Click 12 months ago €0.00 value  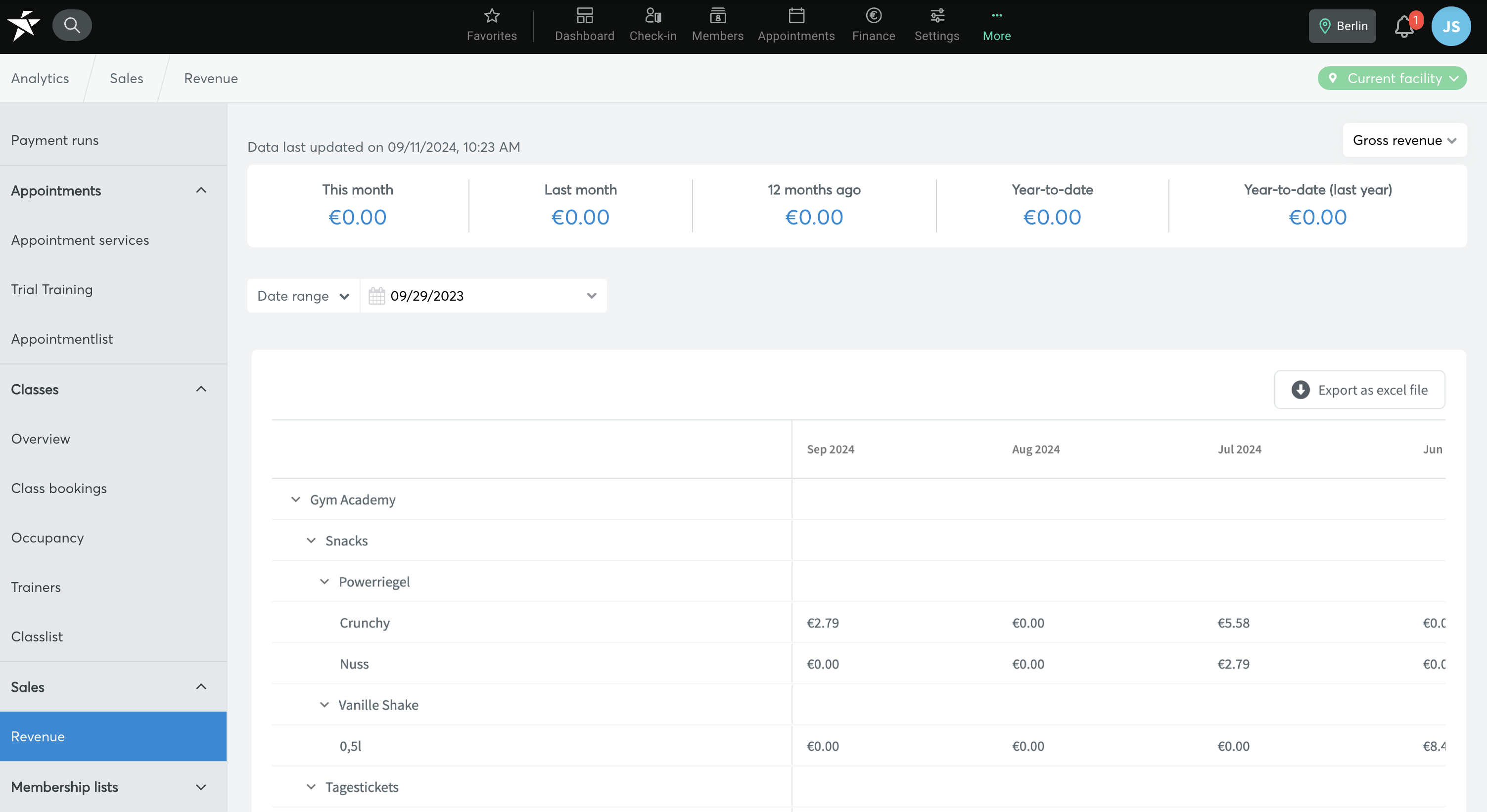click(x=814, y=217)
